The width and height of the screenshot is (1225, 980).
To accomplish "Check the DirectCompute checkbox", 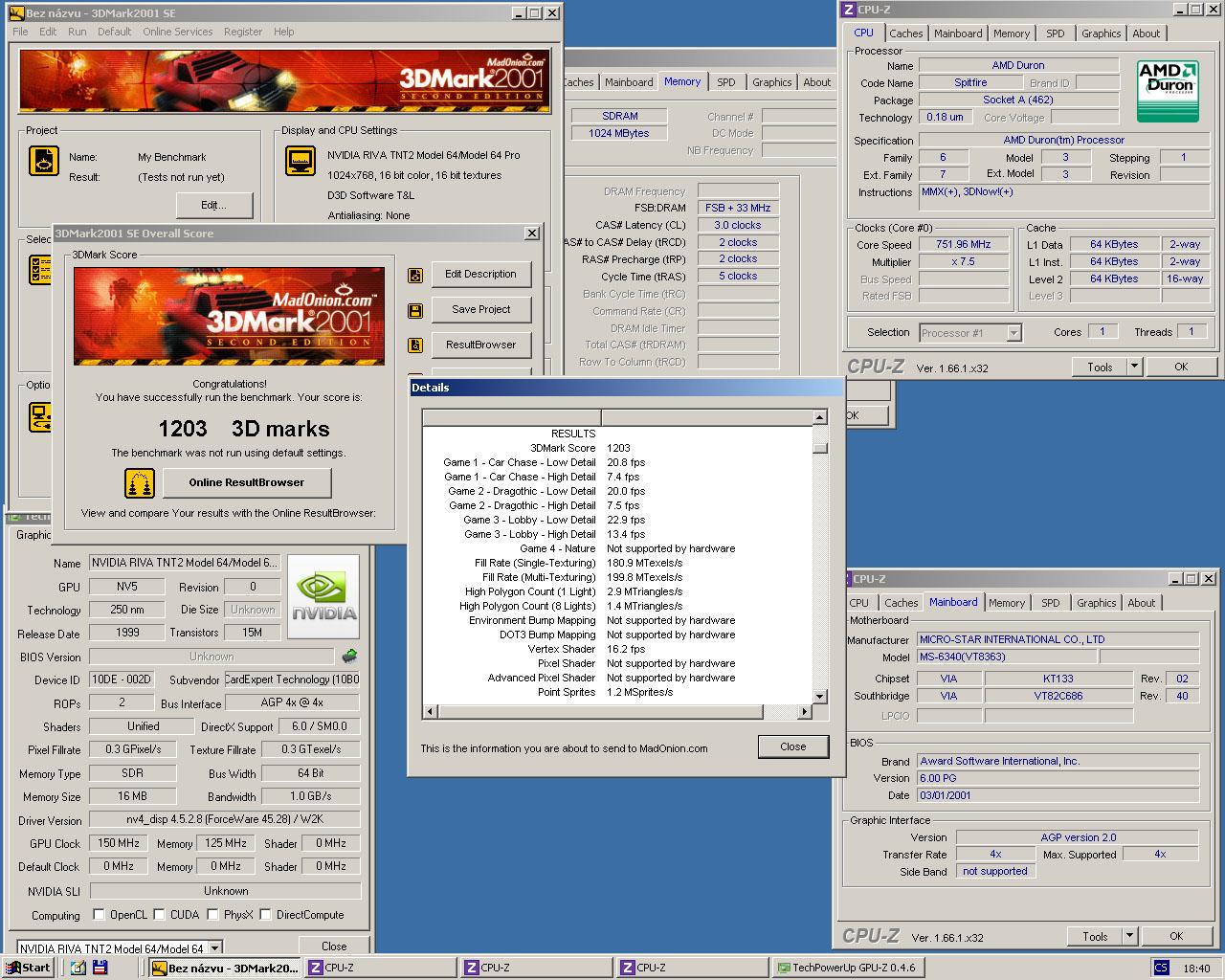I will pyautogui.click(x=265, y=914).
